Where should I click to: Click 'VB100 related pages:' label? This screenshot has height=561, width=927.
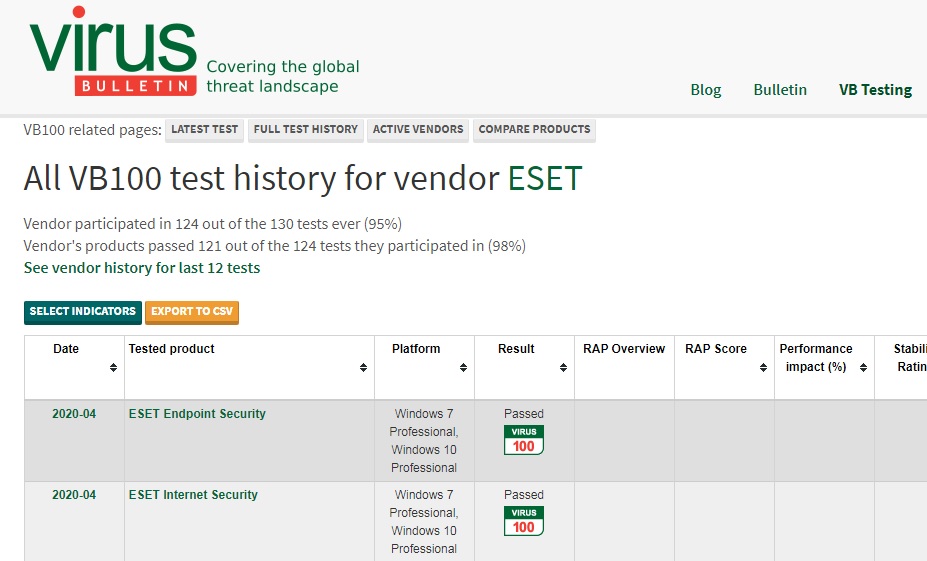click(x=92, y=130)
